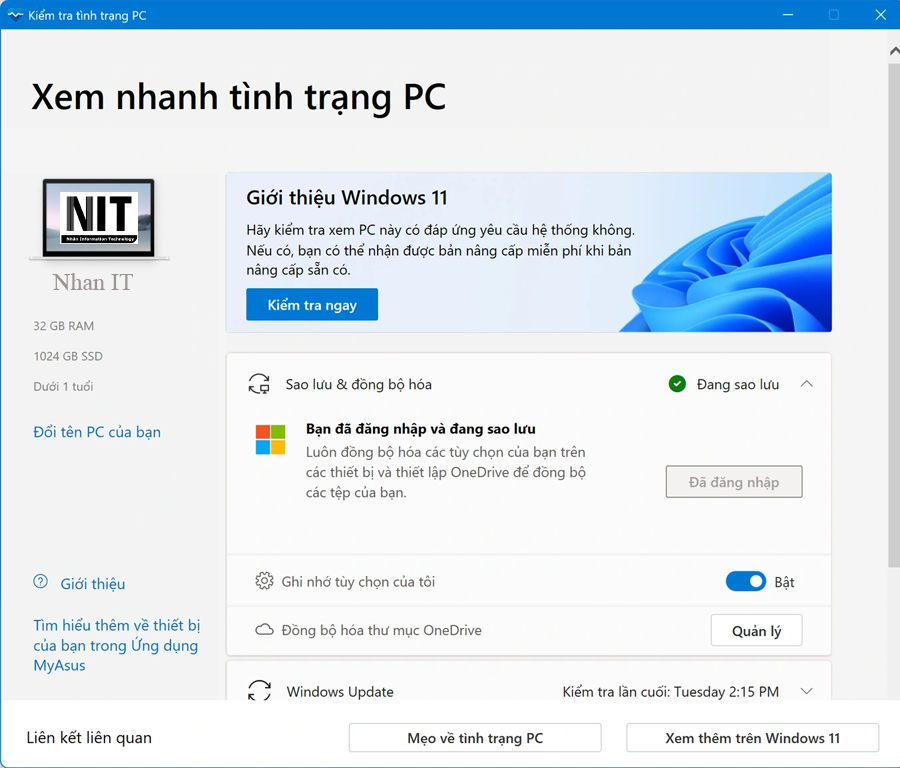This screenshot has height=768, width=900.
Task: Click the Bật label beside the toggle
Action: 784,582
